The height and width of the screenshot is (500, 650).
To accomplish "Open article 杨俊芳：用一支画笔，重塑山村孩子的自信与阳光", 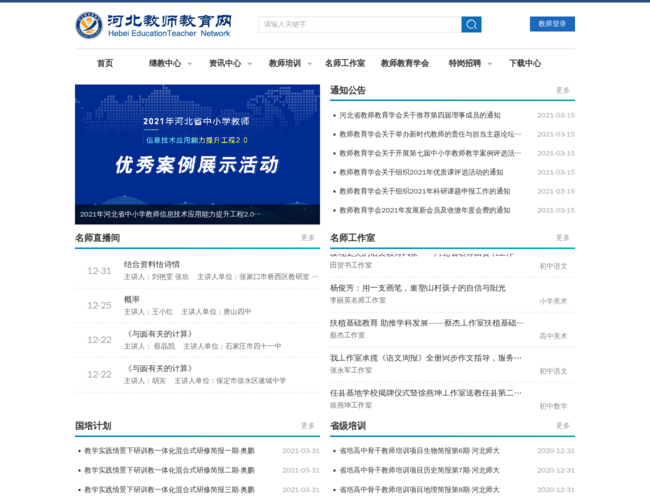I will [x=418, y=288].
